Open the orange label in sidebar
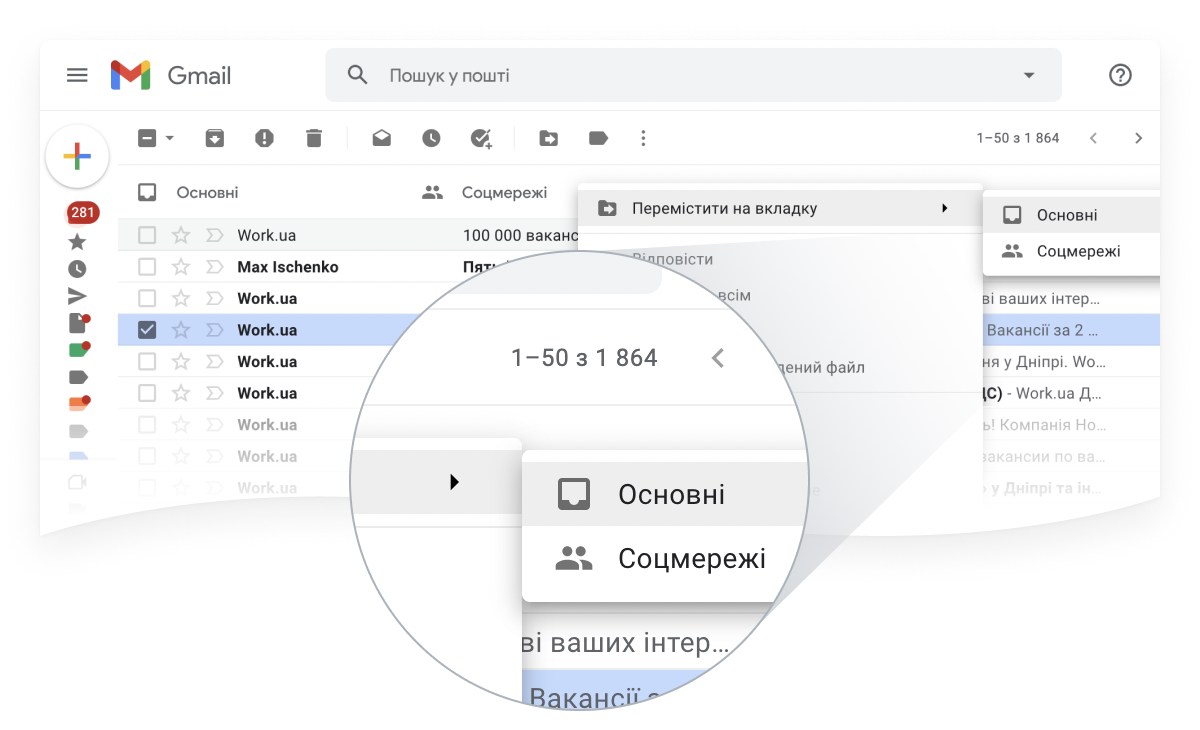 tap(78, 403)
